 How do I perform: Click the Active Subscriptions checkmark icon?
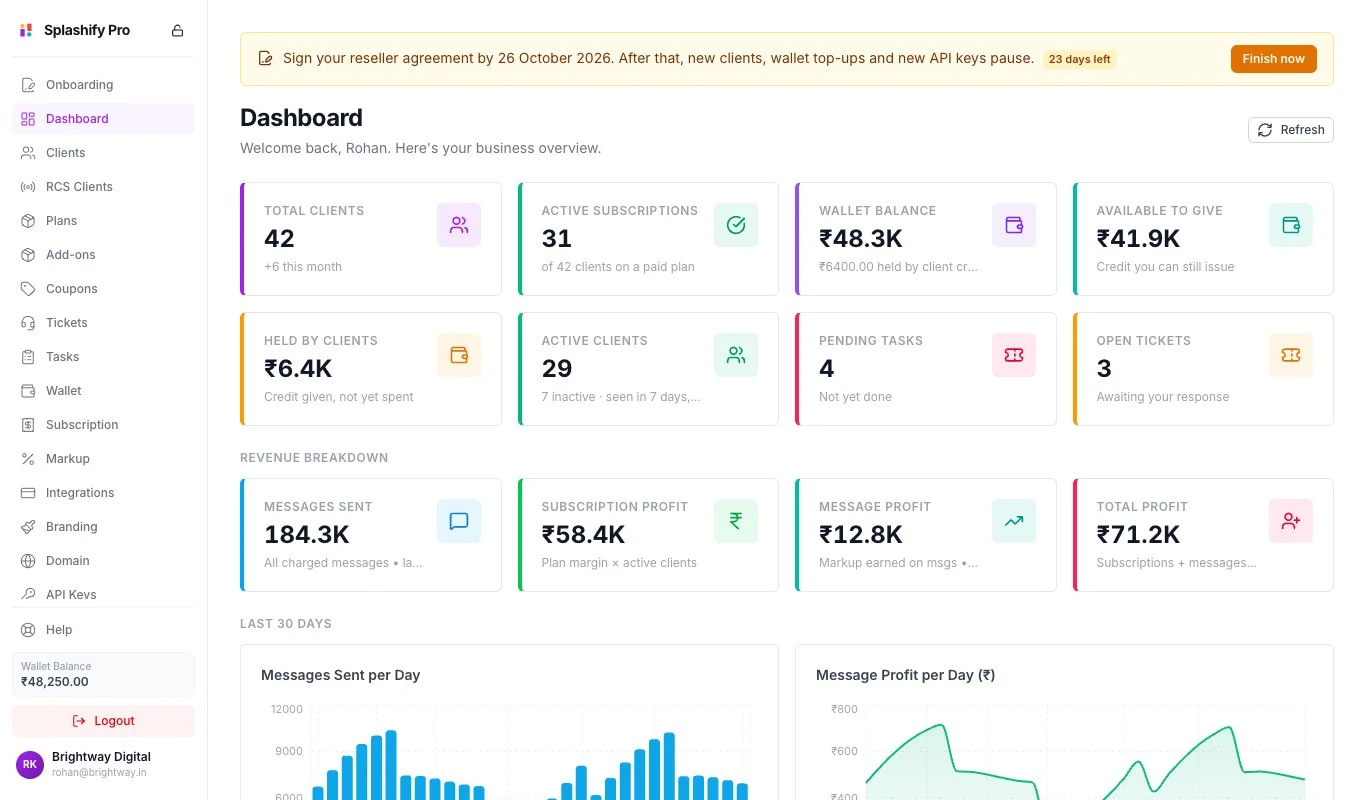tap(736, 225)
